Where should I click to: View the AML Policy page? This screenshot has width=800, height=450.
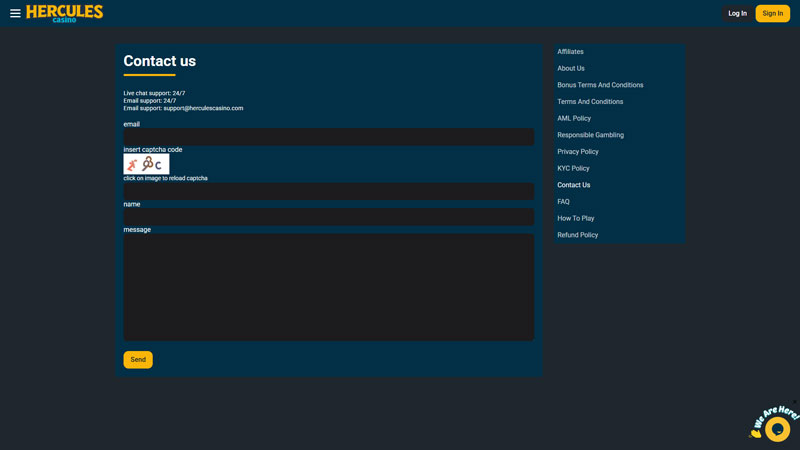tap(574, 119)
